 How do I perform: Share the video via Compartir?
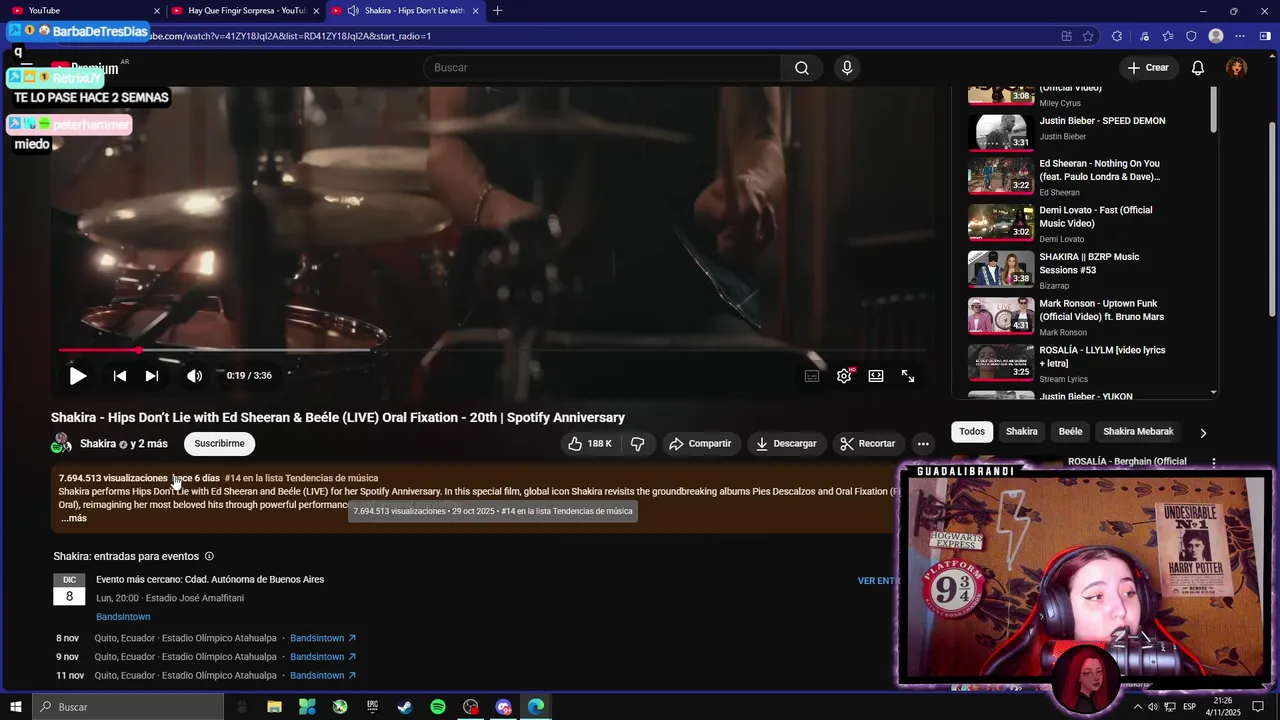tap(700, 444)
